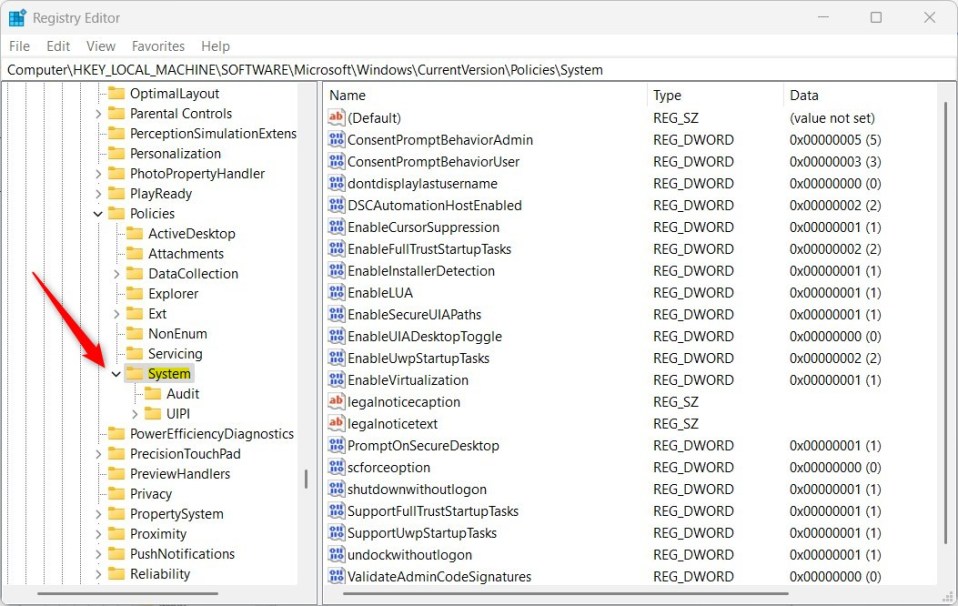Select the ActiveDesktop key
Viewport: 958px width, 606px height.
192,233
